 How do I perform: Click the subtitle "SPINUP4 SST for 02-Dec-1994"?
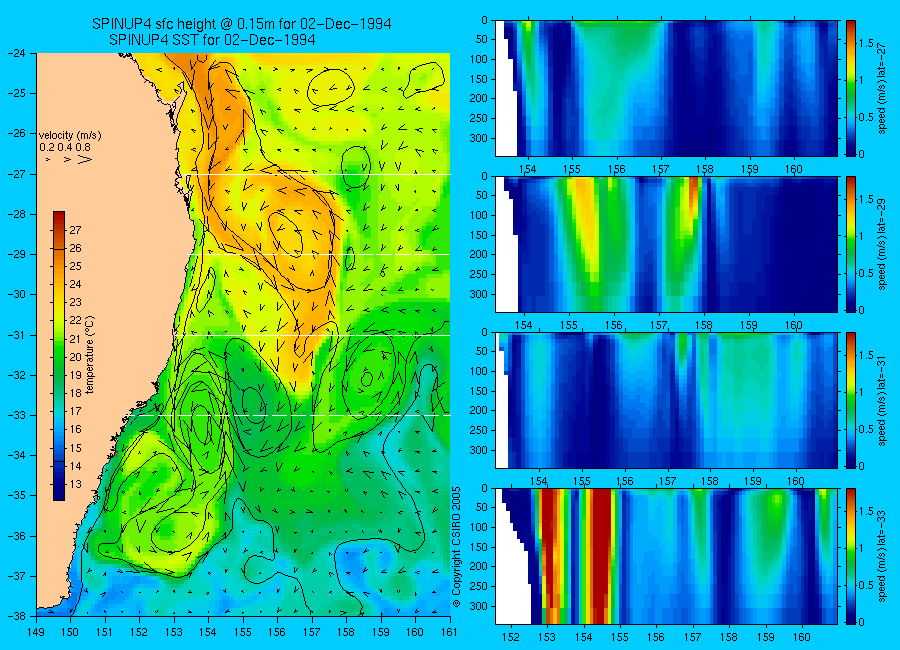click(212, 40)
